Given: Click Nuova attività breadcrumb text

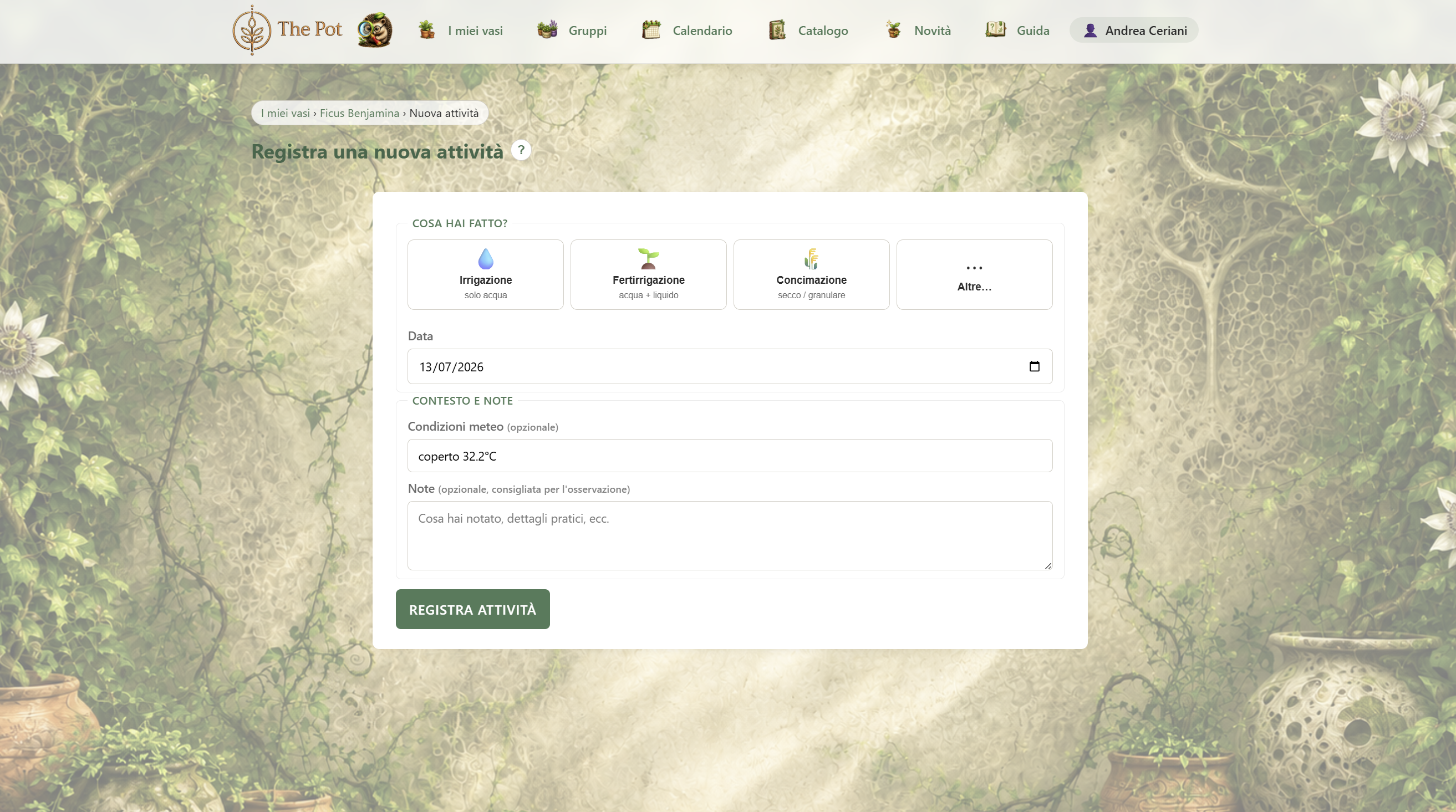Looking at the screenshot, I should (x=444, y=113).
